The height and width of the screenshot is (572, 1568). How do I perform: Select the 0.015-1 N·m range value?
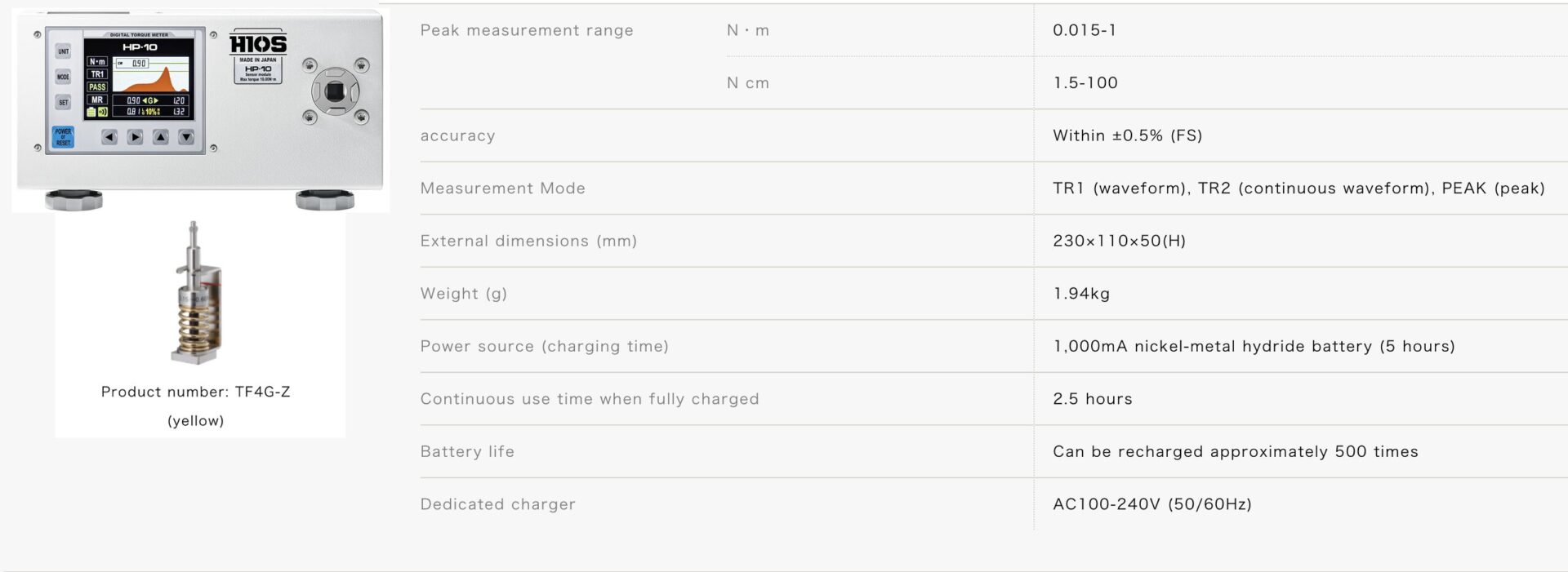[1085, 30]
